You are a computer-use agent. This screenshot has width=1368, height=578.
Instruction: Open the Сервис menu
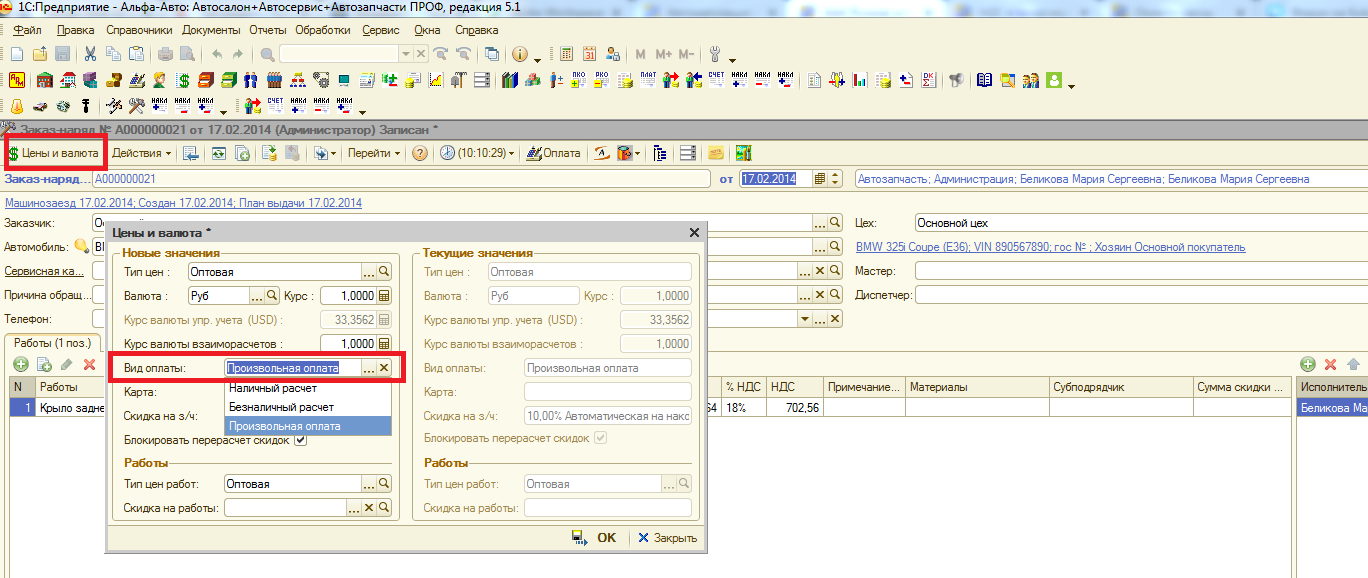(380, 30)
